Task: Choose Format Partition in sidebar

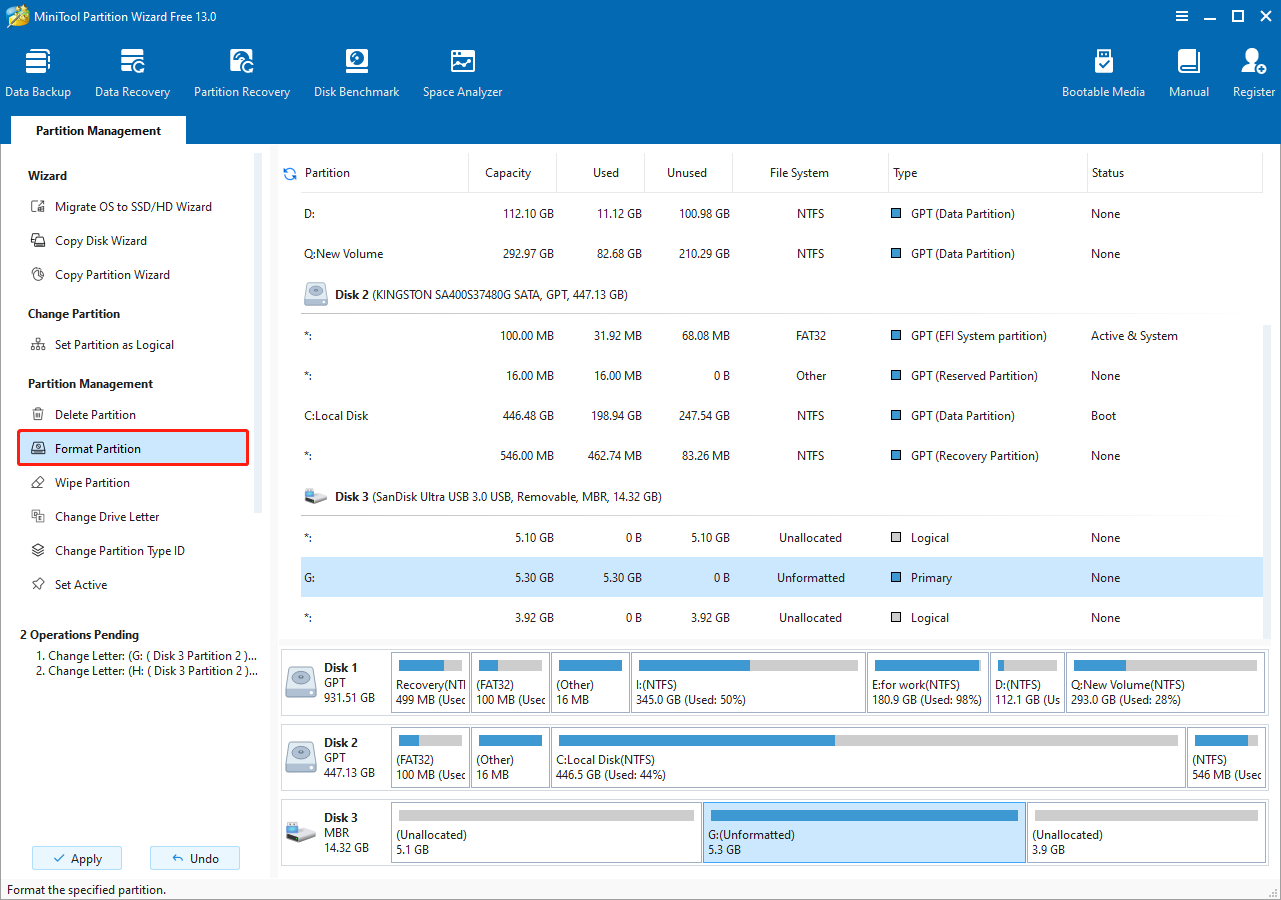Action: 133,449
